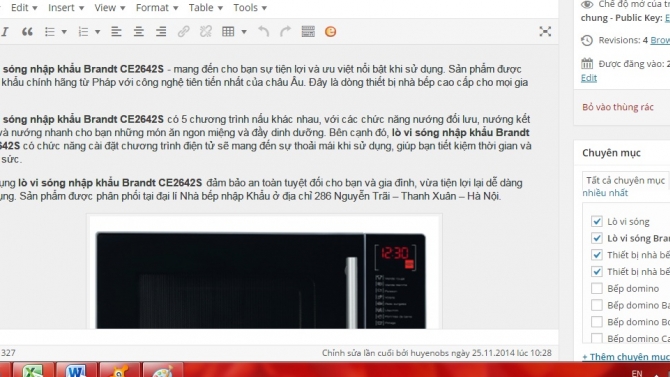Insert a table from toolbar
This screenshot has height=377, width=670.
pyautogui.click(x=228, y=32)
